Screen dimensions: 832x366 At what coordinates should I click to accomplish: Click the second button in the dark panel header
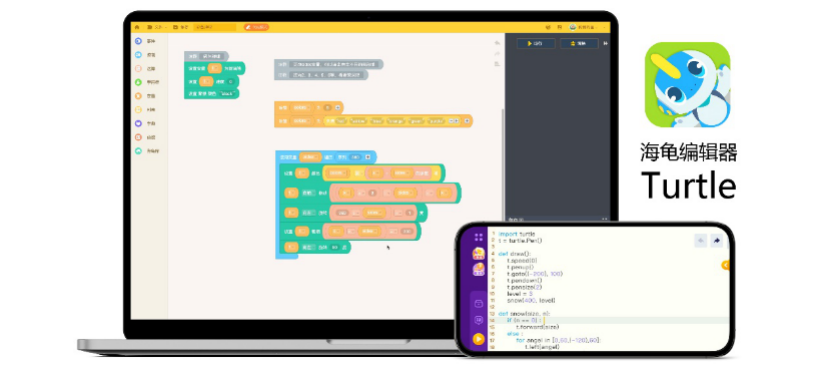click(x=579, y=43)
